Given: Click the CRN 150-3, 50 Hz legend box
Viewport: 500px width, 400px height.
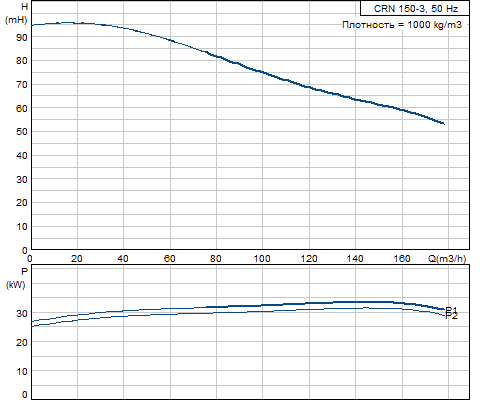Looking at the screenshot, I should tap(415, 8).
